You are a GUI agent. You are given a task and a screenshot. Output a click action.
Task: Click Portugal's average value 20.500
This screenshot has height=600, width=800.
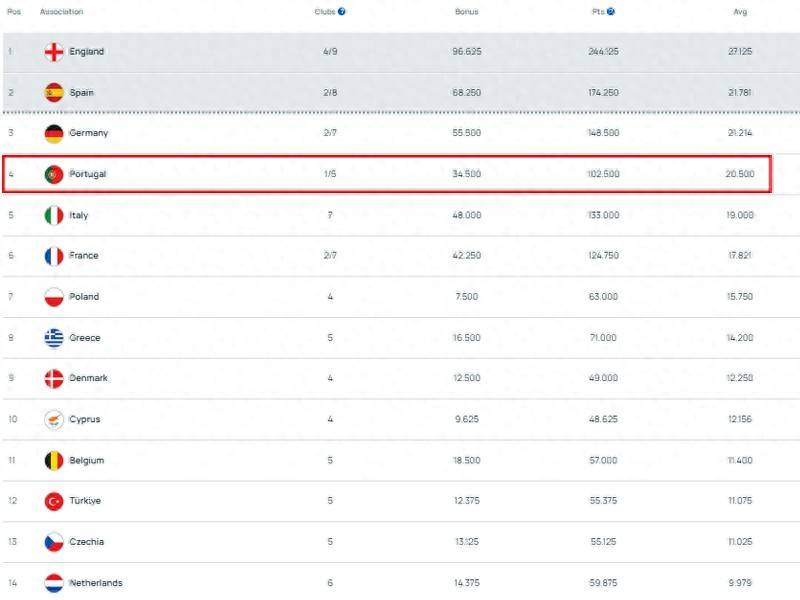tap(740, 174)
